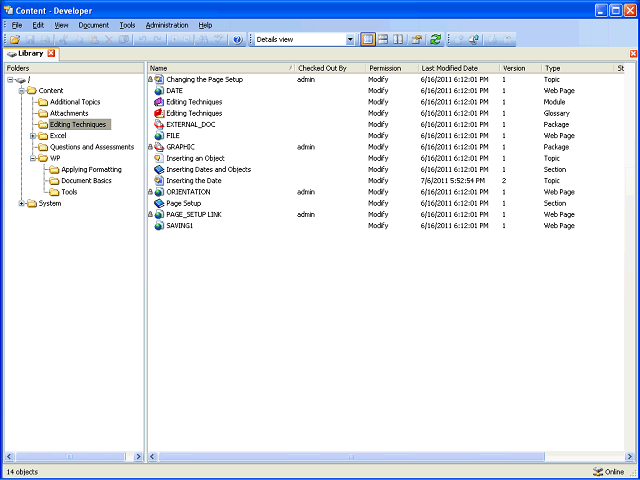This screenshot has width=640, height=480.
Task: Click the lock icon beside GRAPHIC
Action: [150, 147]
